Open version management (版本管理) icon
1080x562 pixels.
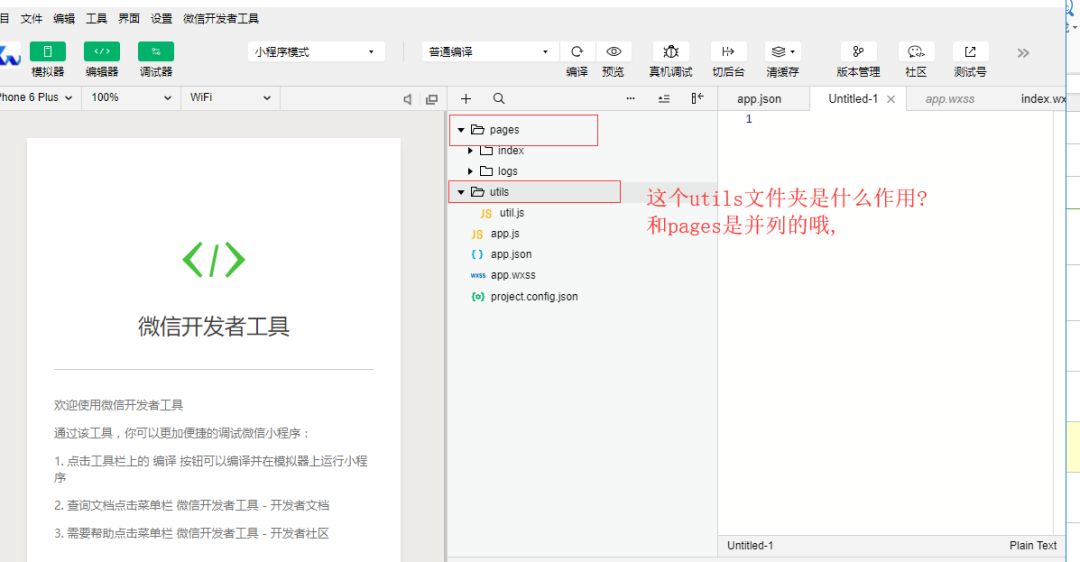tap(858, 52)
